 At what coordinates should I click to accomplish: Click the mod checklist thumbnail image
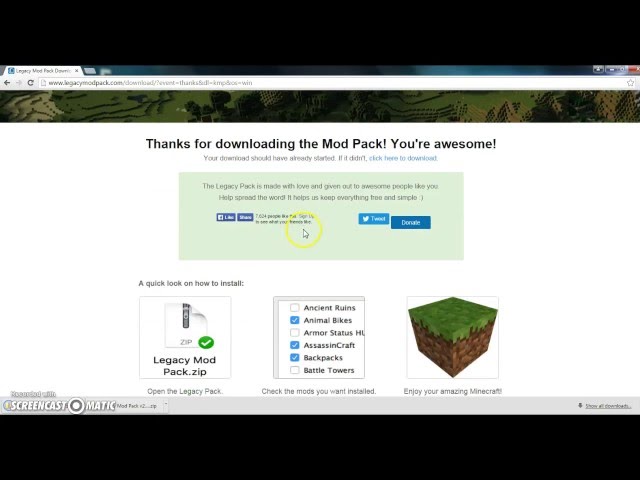[x=319, y=338]
